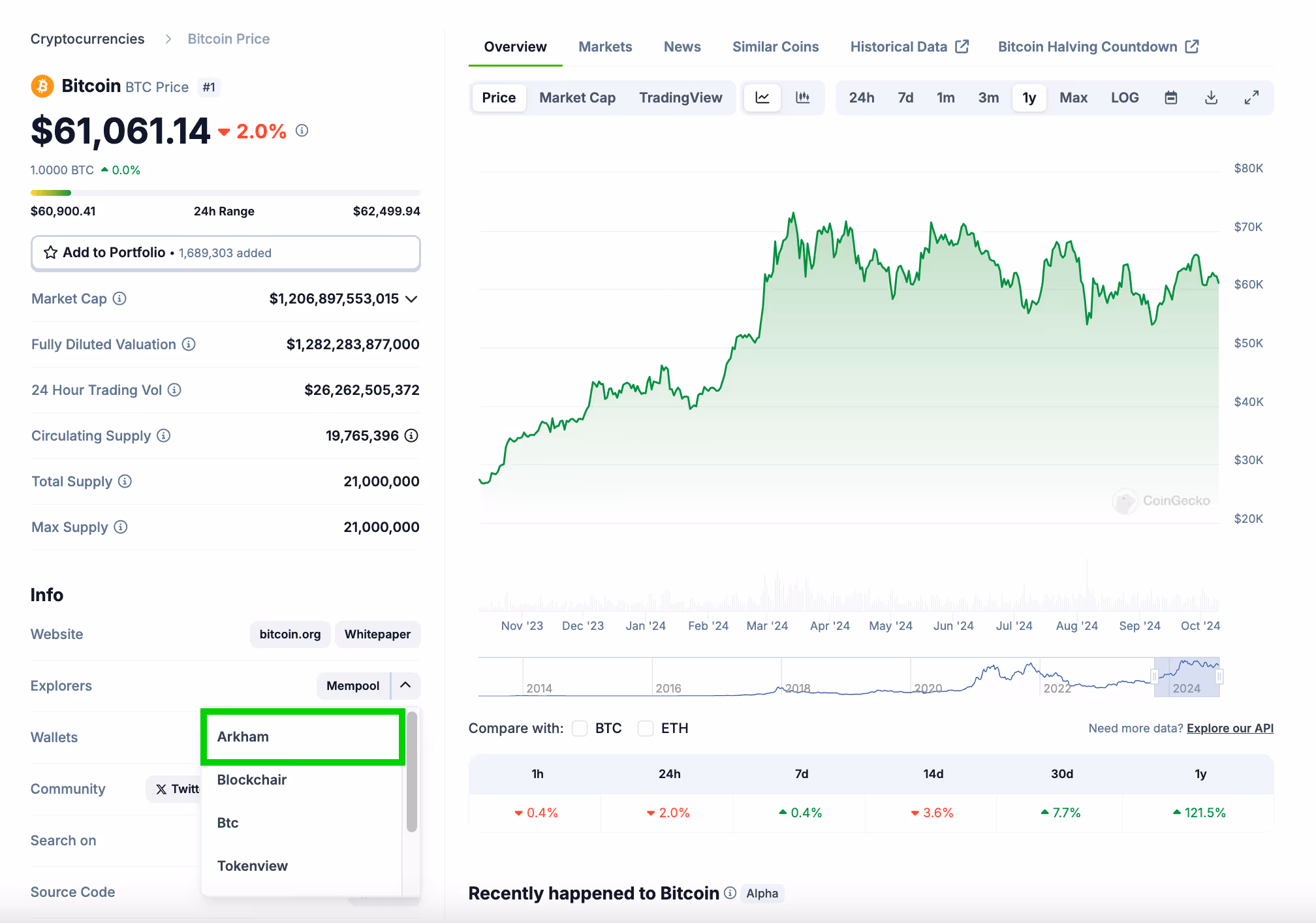Open the Whitepaper link
Viewport: 1316px width, 923px height.
pyautogui.click(x=377, y=634)
